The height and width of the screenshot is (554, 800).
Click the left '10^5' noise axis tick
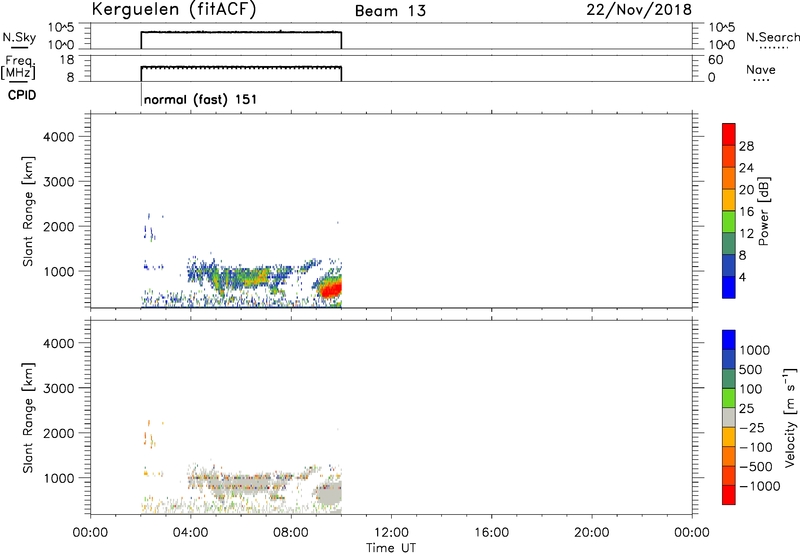tap(61, 28)
